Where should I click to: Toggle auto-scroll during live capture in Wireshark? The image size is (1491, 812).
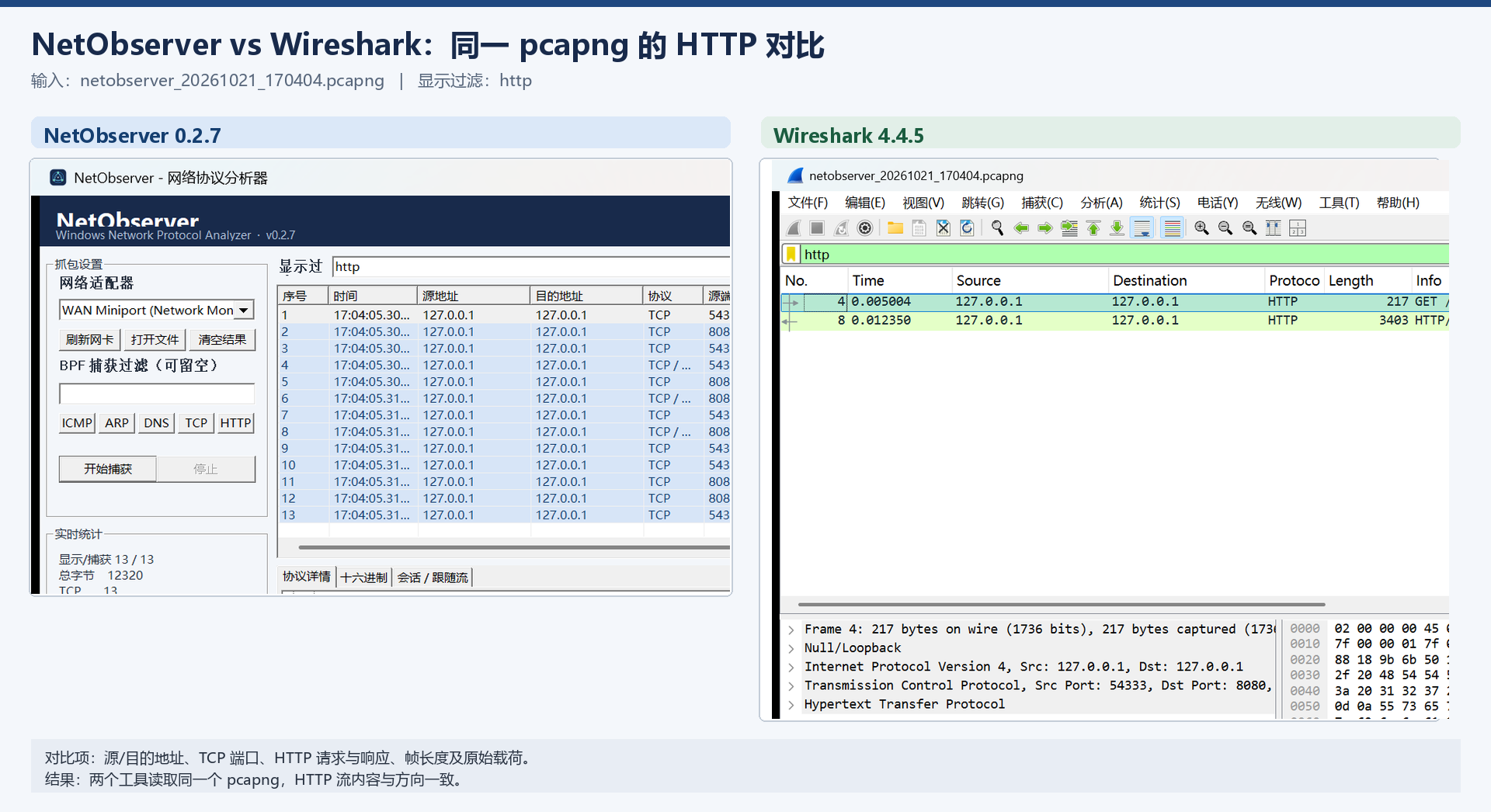[x=1142, y=228]
